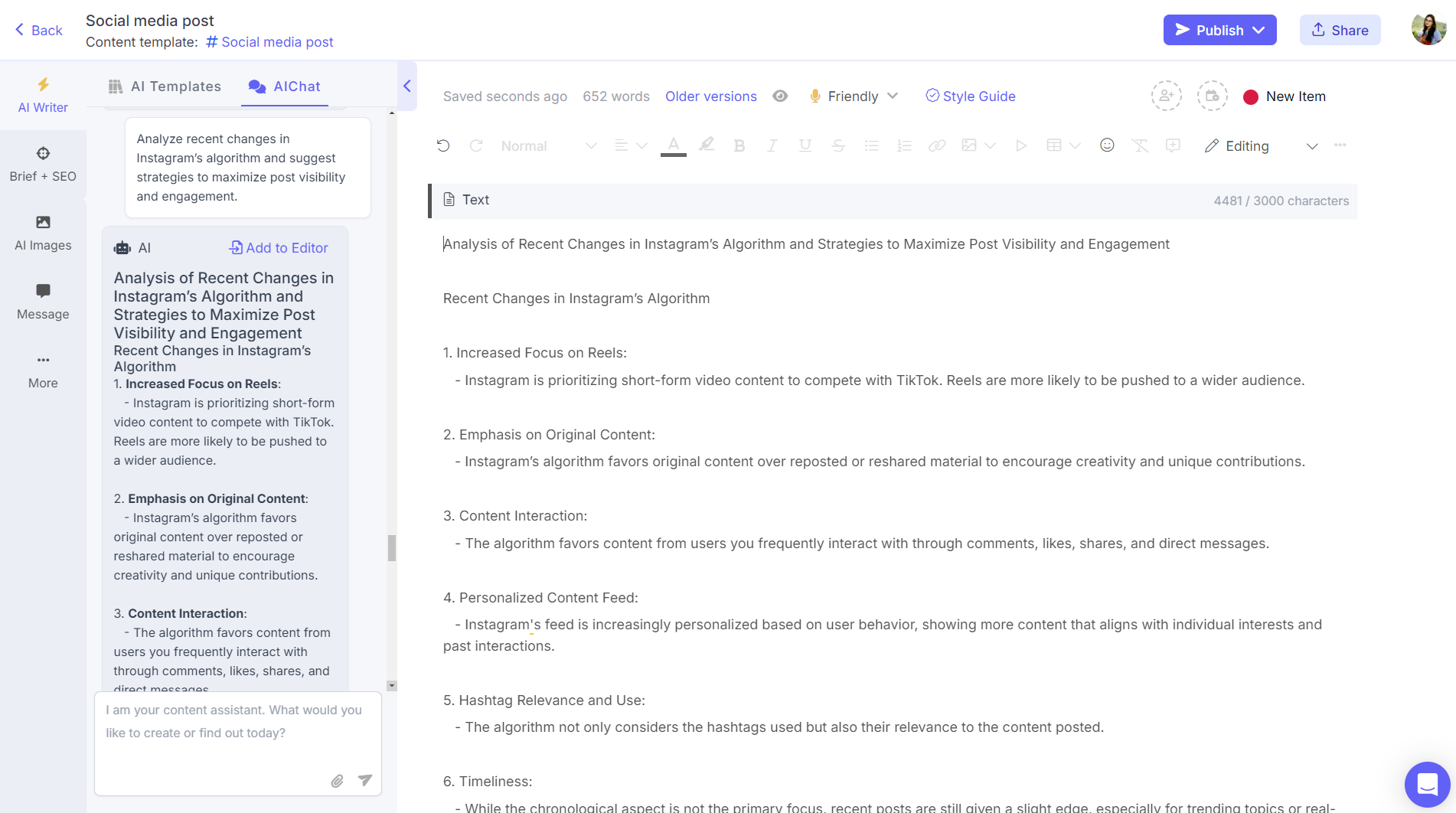Open the text color picker
This screenshot has height=813, width=1456.
(674, 145)
